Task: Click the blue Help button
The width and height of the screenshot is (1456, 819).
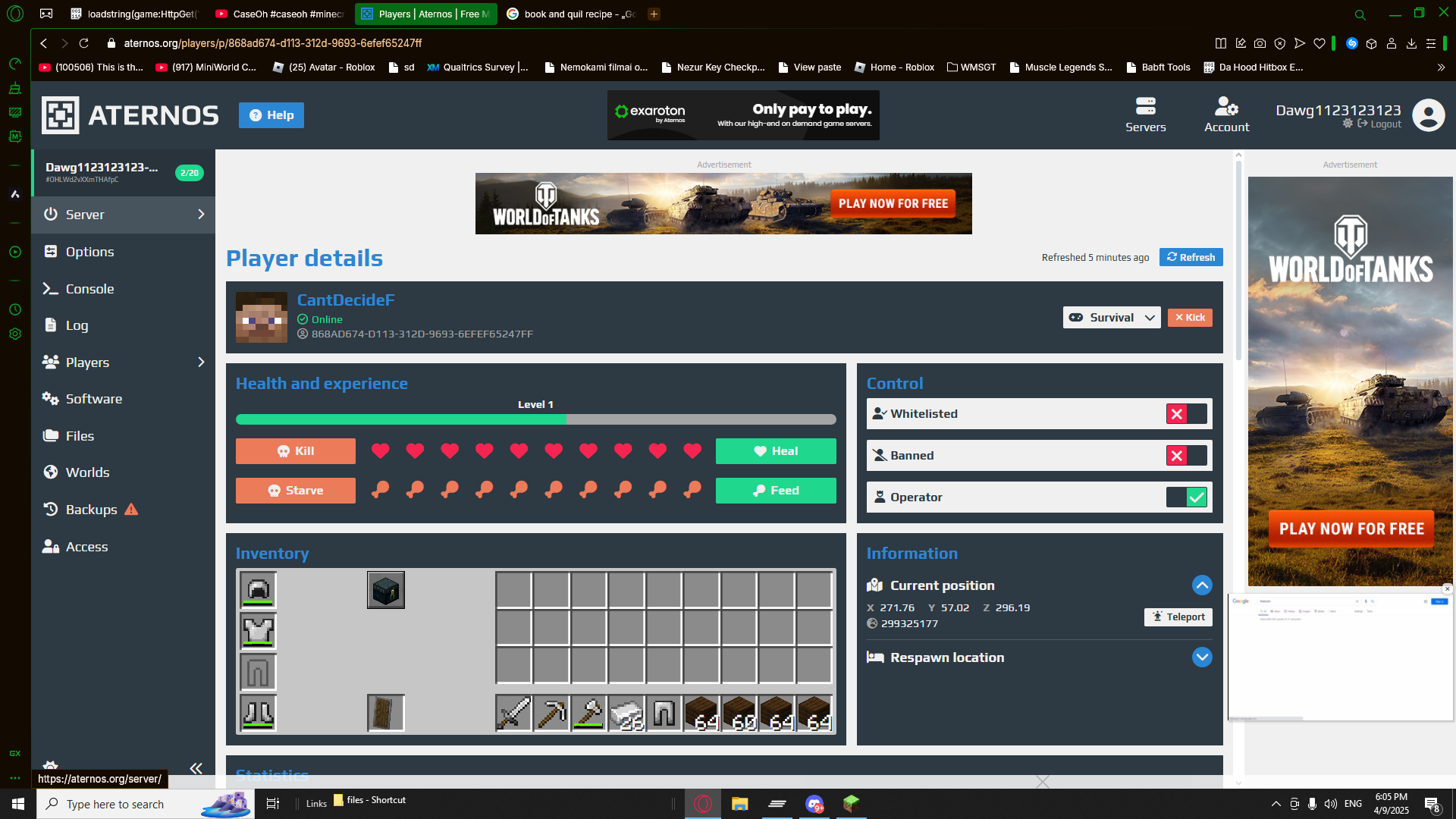Action: click(x=271, y=115)
